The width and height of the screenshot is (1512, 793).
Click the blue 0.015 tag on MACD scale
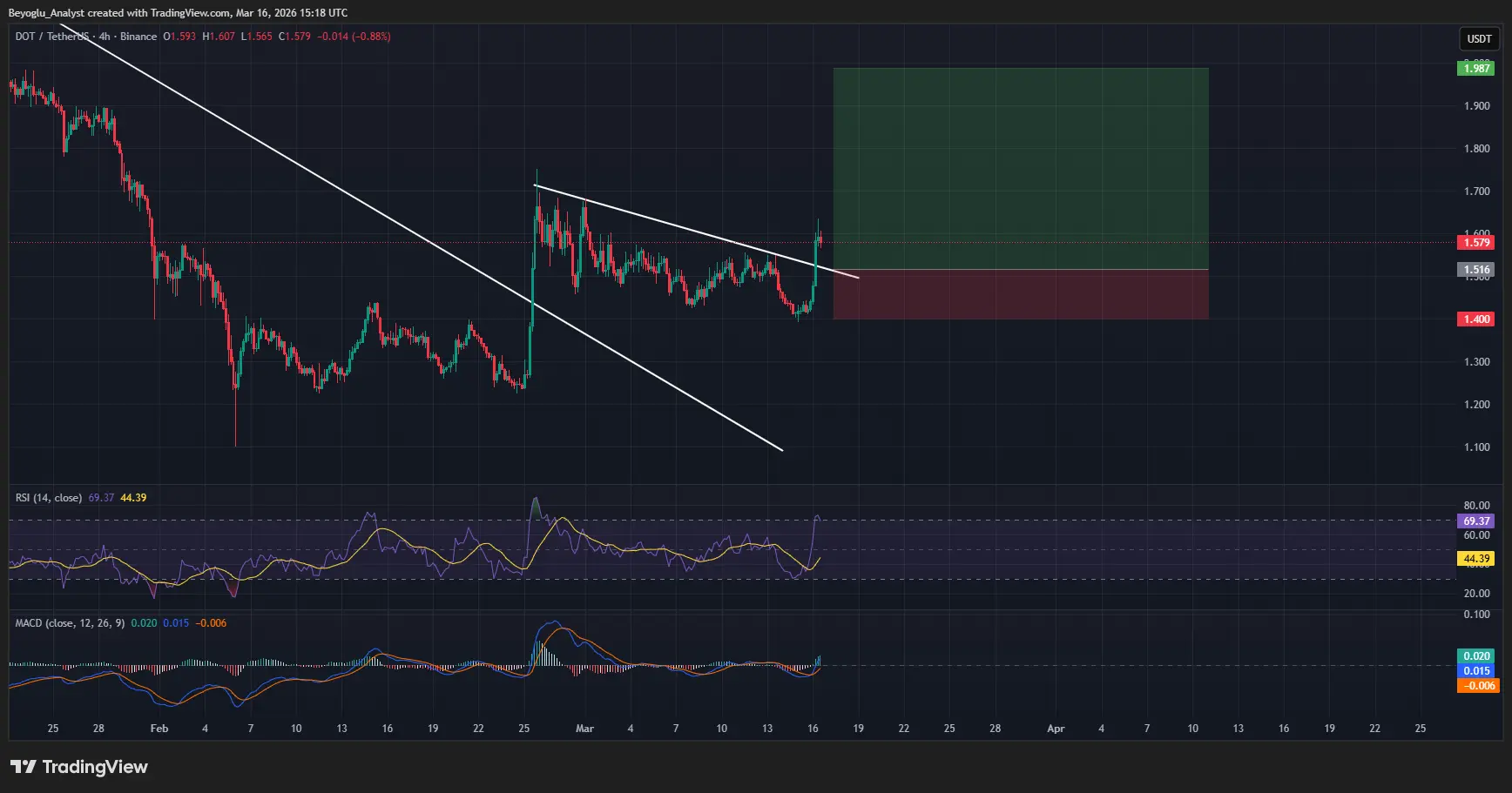1476,671
